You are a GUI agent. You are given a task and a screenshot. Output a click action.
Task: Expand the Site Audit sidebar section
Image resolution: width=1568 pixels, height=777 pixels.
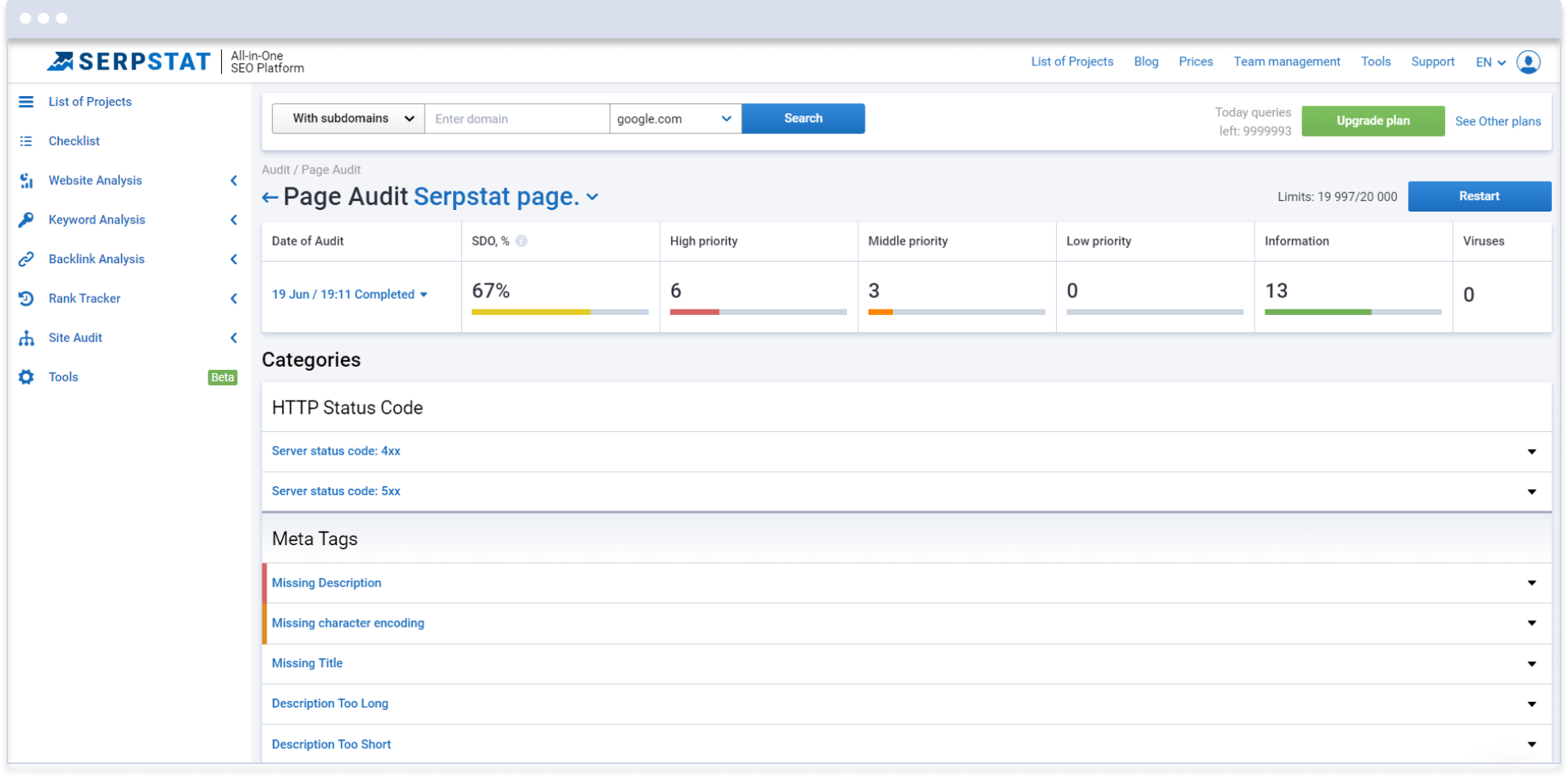point(233,338)
